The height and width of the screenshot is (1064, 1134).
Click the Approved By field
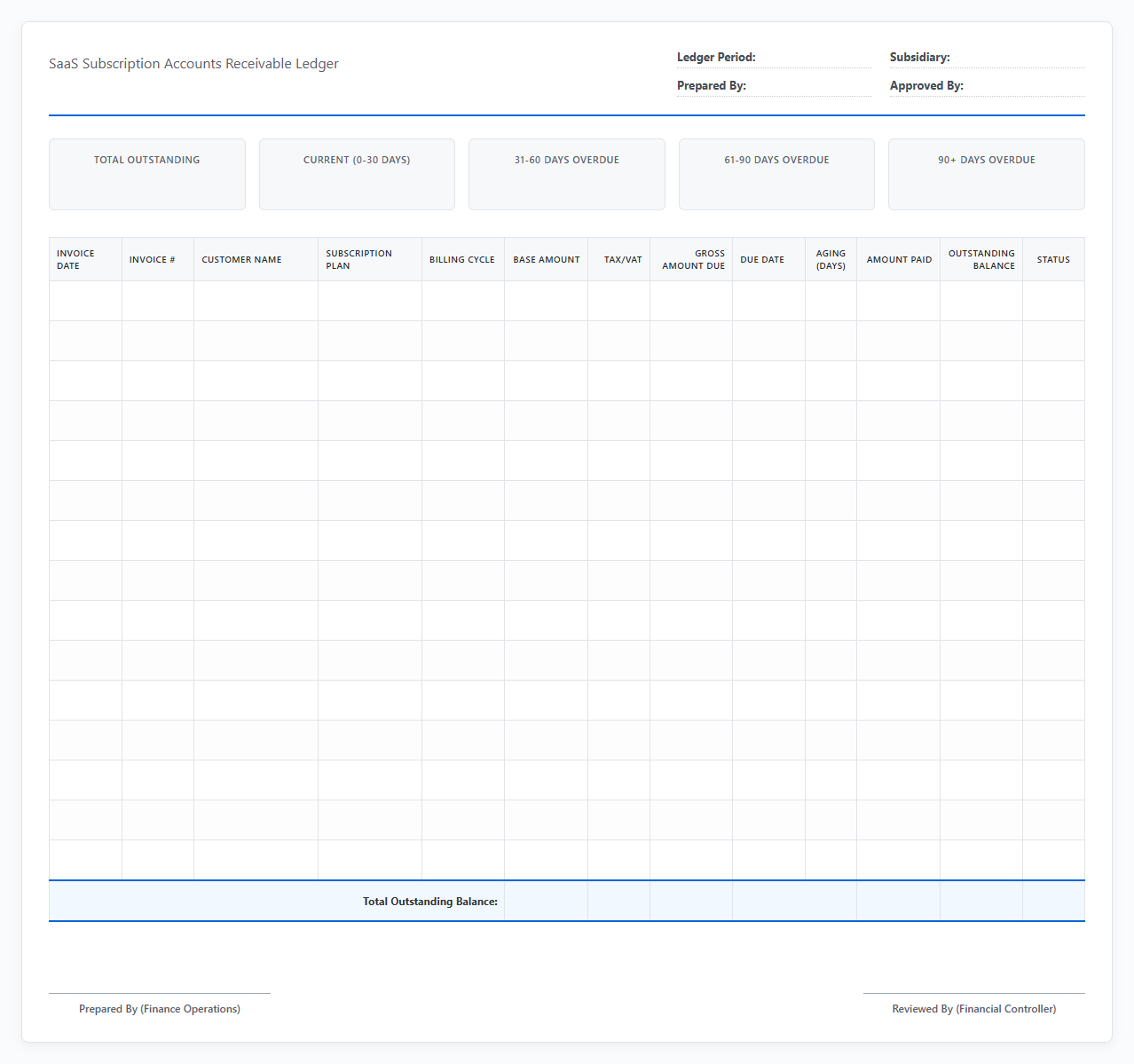[x=987, y=85]
